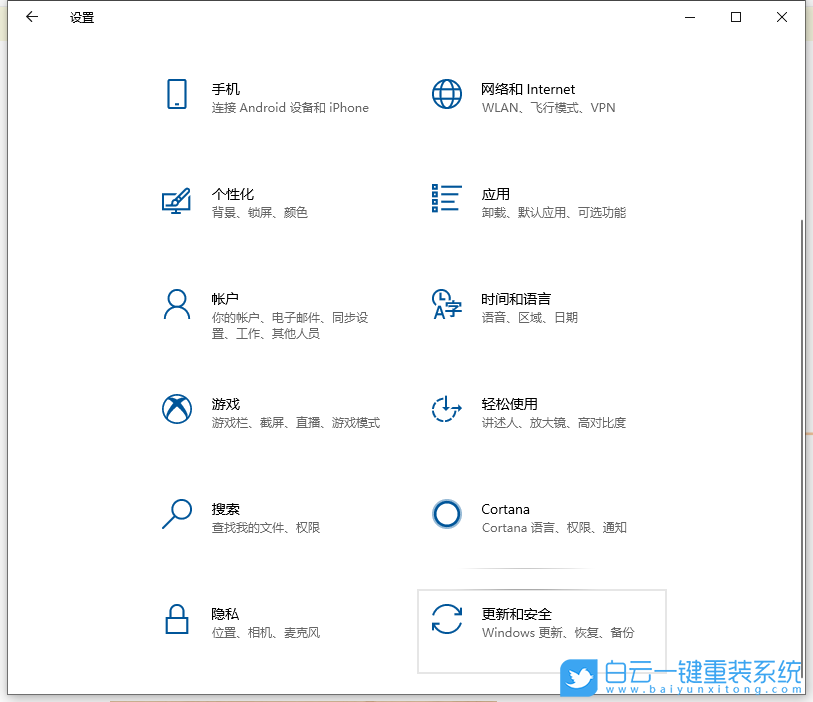This screenshot has width=813, height=702.
Task: Click the 时间和语言 clock icon
Action: pos(446,304)
